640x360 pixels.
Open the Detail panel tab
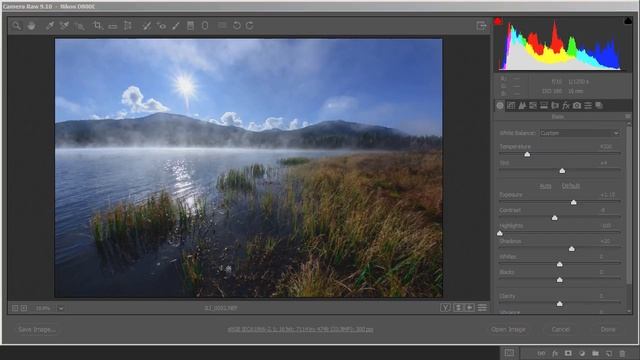[522, 106]
